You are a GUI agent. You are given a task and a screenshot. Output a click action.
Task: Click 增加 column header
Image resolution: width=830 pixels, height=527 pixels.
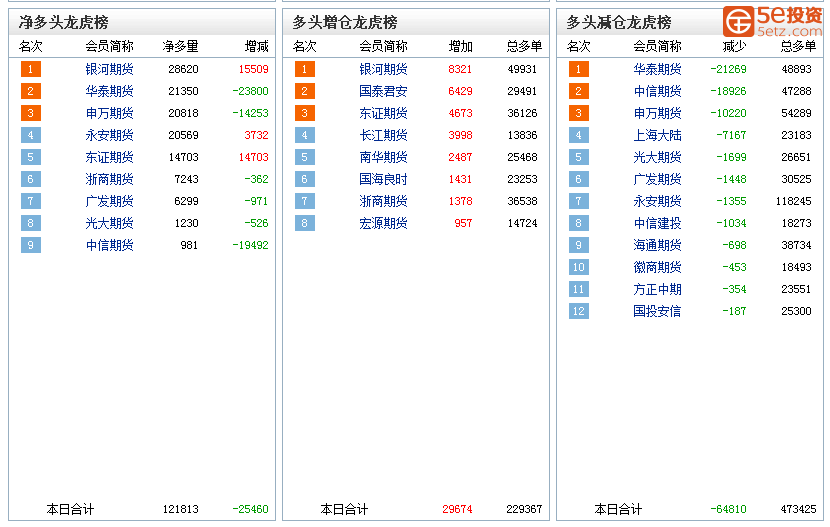click(x=461, y=47)
